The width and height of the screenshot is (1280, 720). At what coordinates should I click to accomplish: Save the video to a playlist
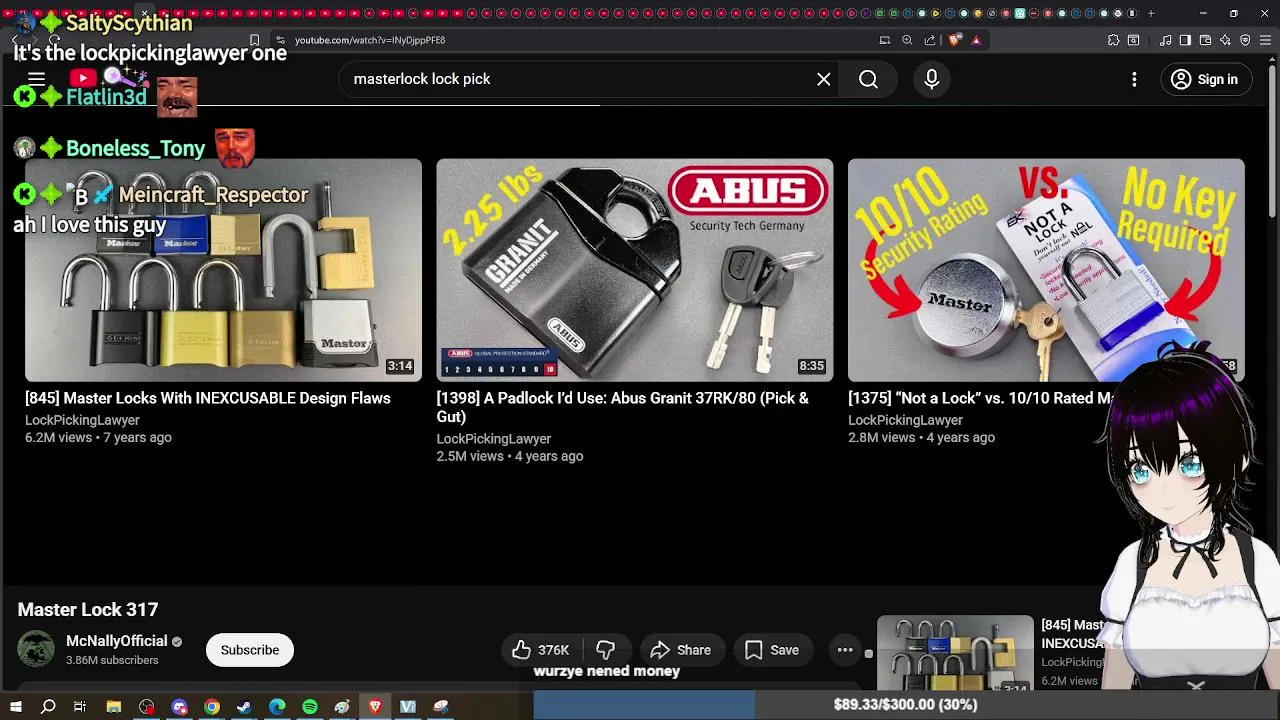pyautogui.click(x=771, y=650)
